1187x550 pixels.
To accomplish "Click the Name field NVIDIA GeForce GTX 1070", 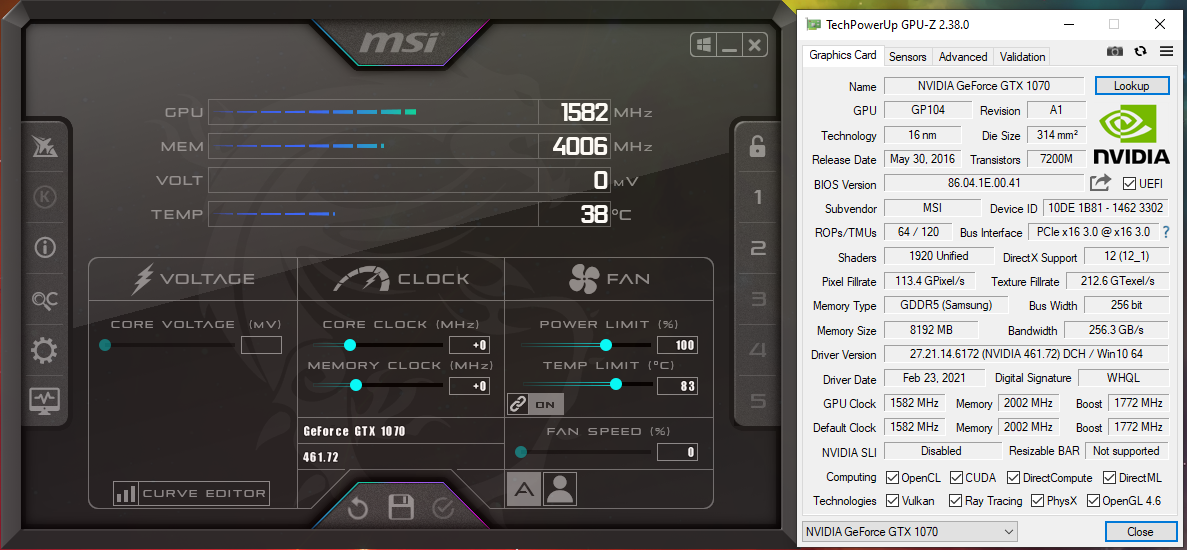I will pos(984,85).
